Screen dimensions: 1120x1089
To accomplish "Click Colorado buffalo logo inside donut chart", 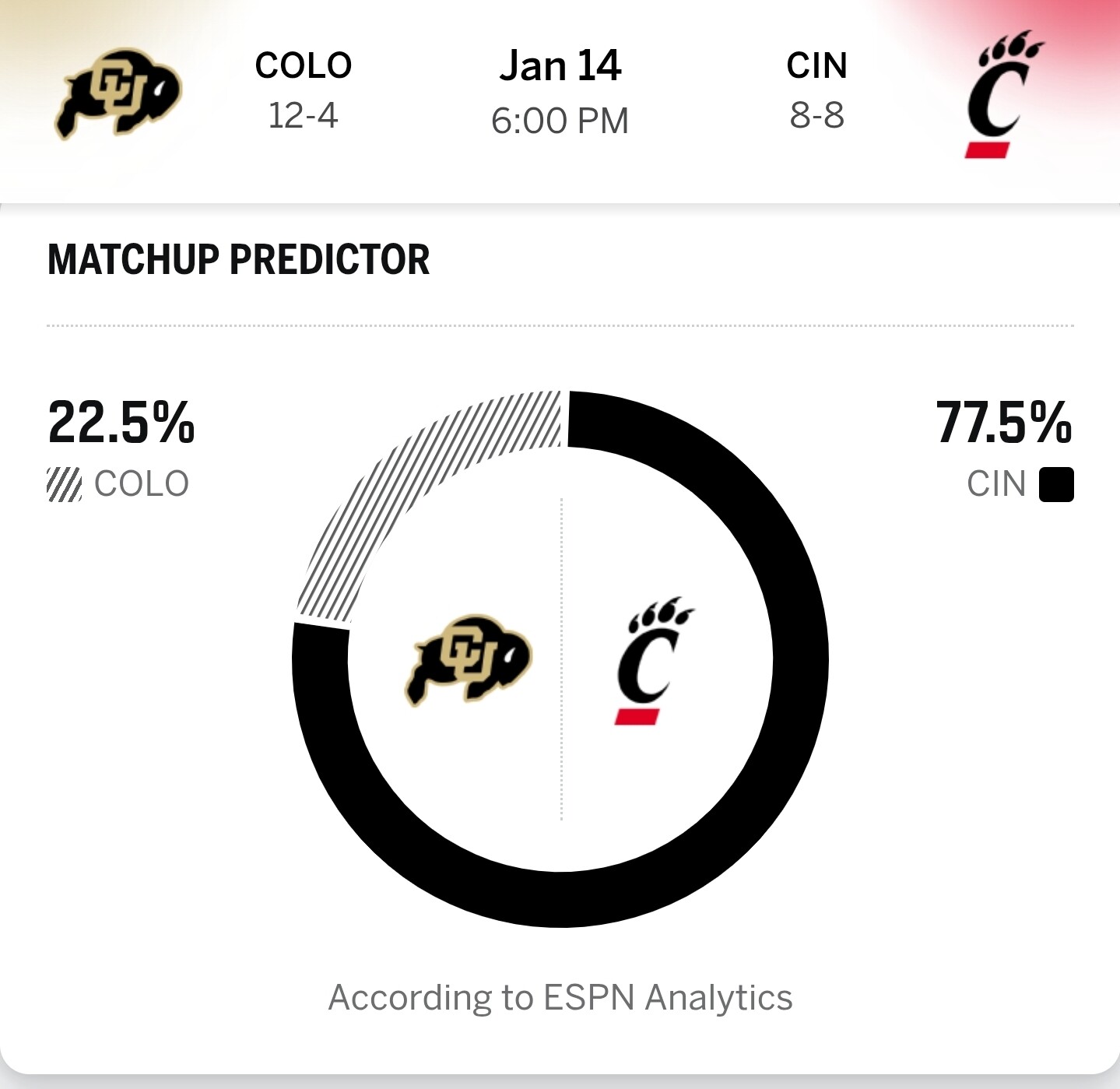I will (469, 659).
